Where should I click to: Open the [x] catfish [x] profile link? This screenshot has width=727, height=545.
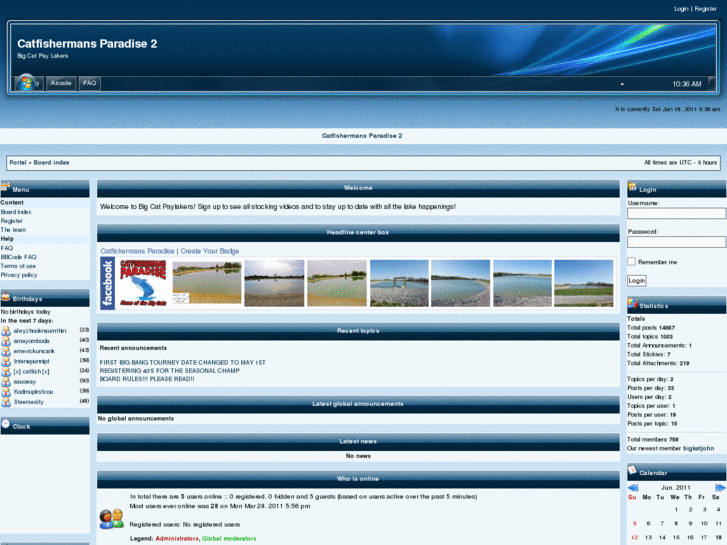pyautogui.click(x=32, y=372)
